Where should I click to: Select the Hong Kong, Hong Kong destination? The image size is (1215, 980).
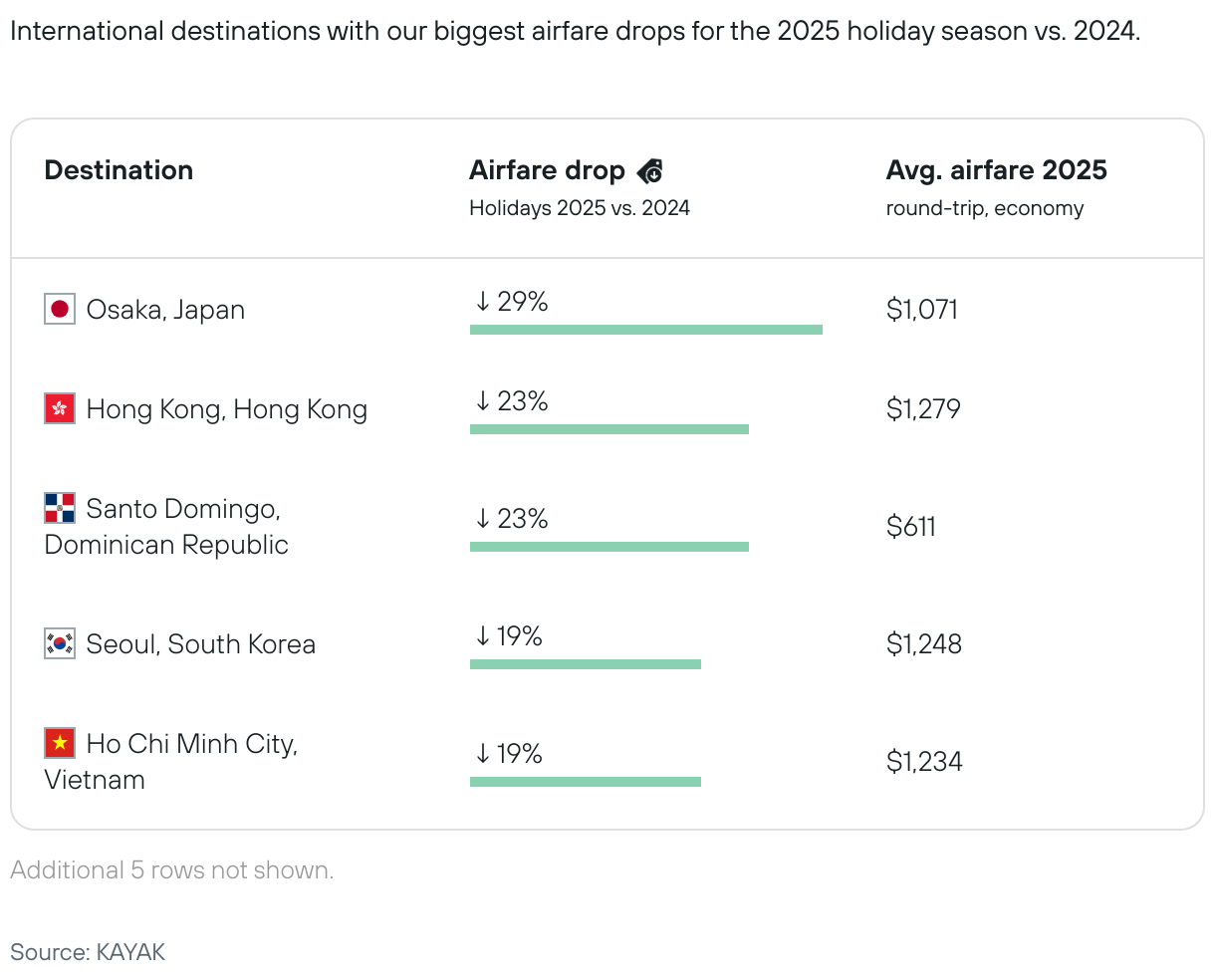point(227,409)
